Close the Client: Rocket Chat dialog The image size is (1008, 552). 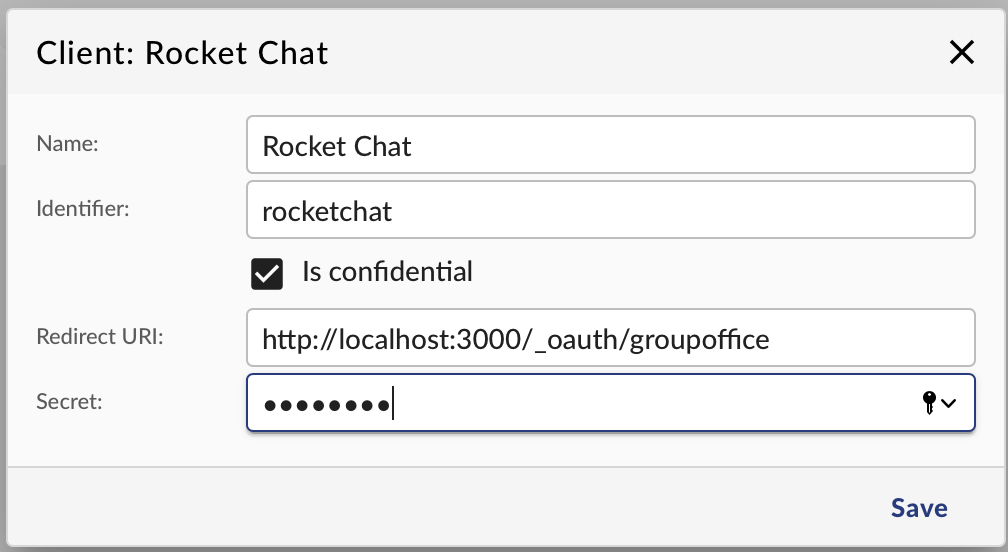coord(962,52)
